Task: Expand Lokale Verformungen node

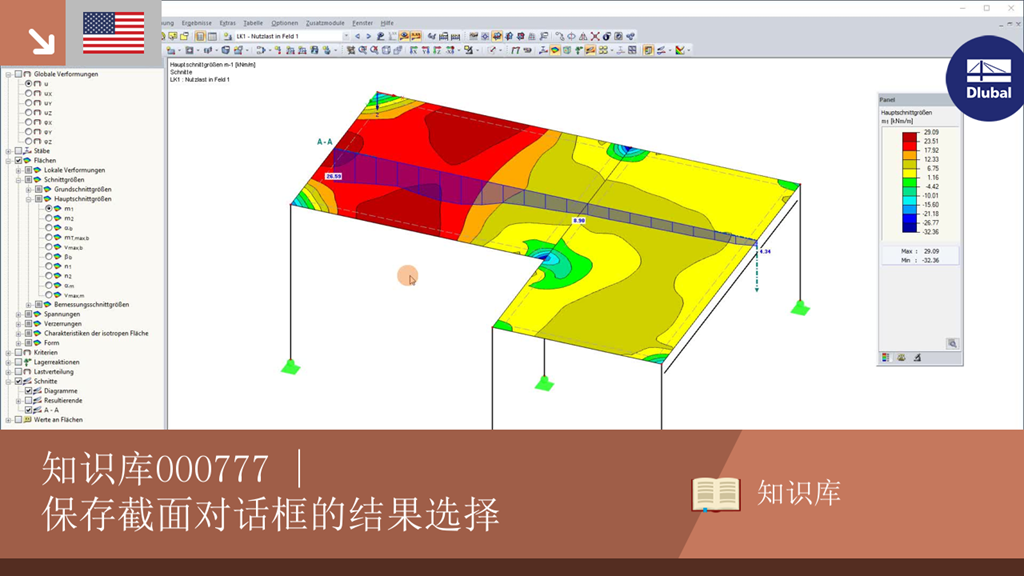Action: (x=19, y=170)
